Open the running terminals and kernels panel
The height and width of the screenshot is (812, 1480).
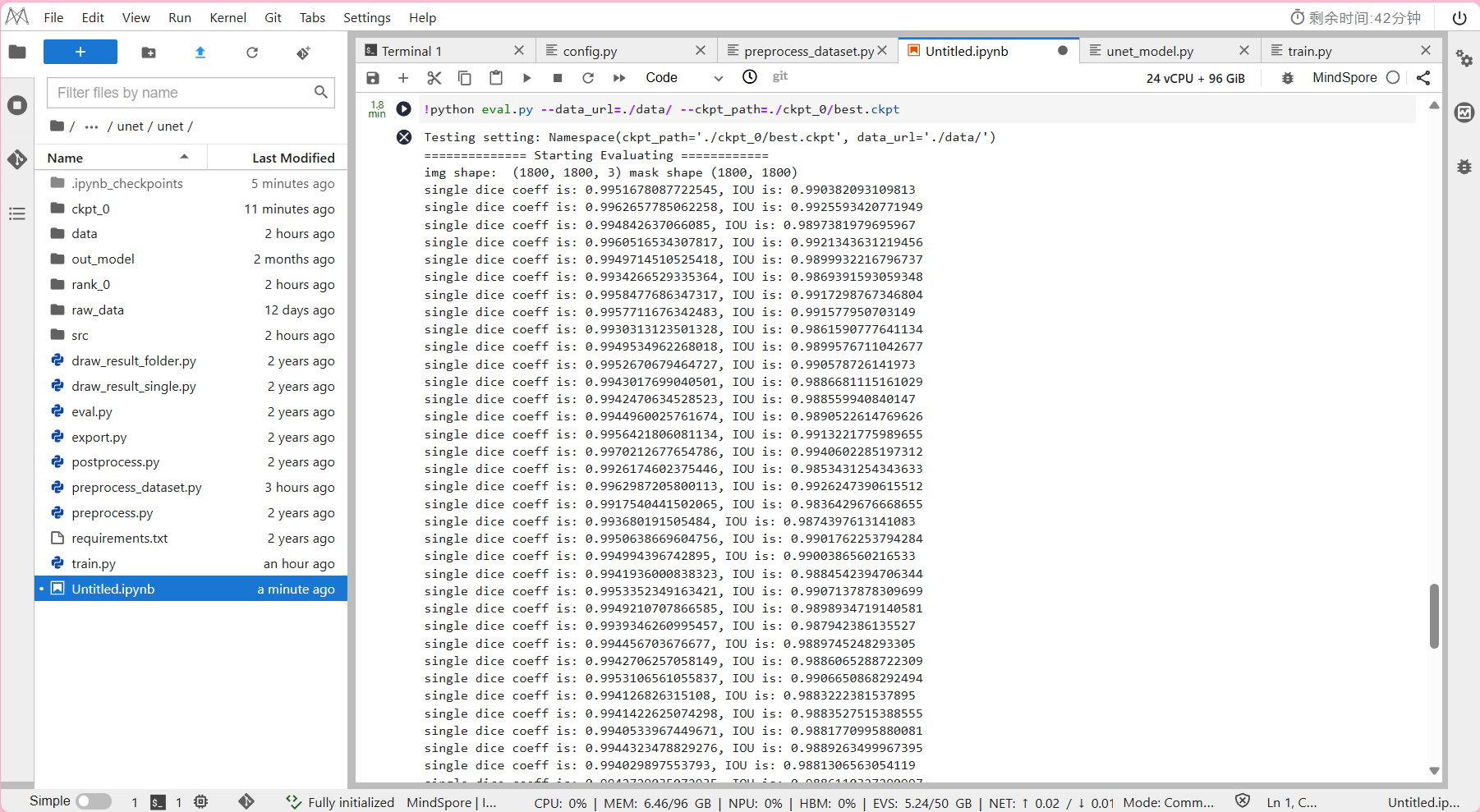coord(17,105)
